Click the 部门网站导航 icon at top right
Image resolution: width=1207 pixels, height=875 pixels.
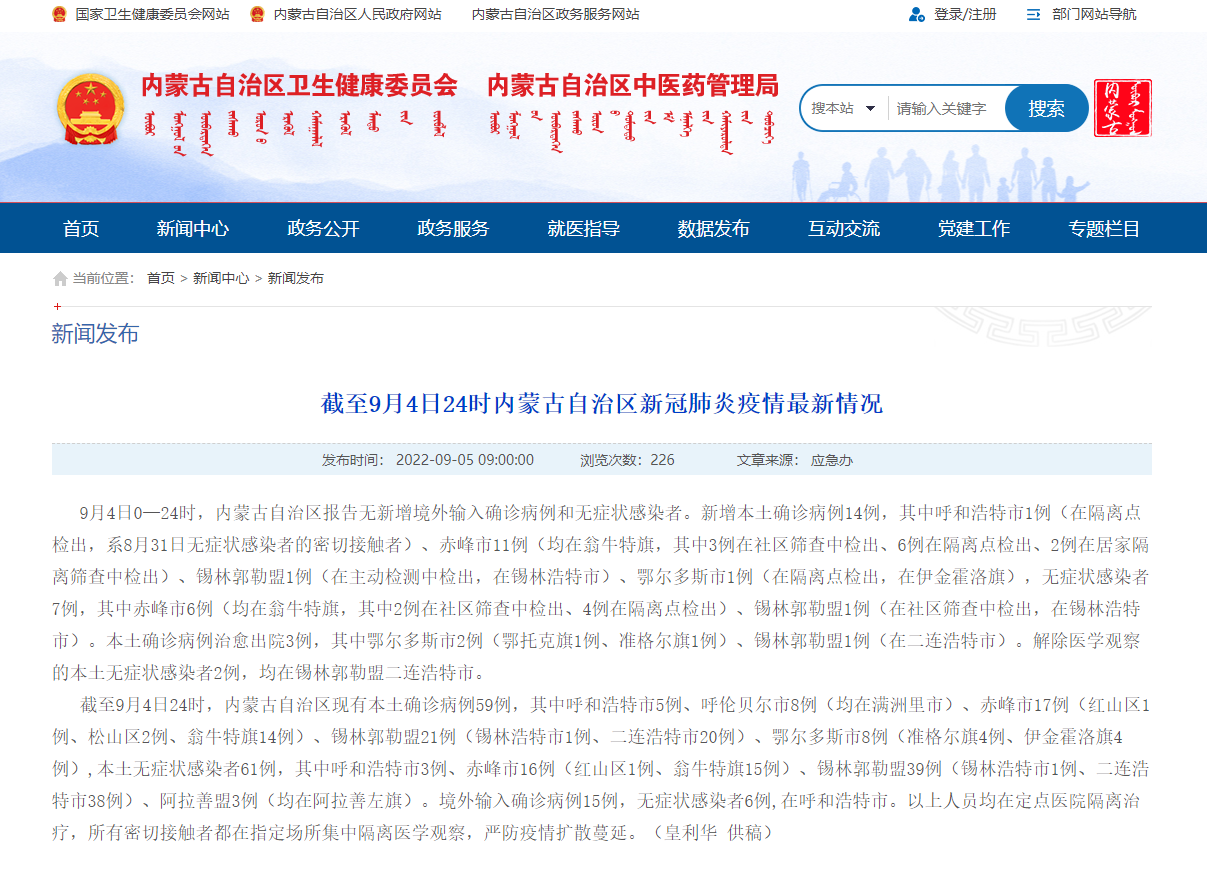(1031, 15)
